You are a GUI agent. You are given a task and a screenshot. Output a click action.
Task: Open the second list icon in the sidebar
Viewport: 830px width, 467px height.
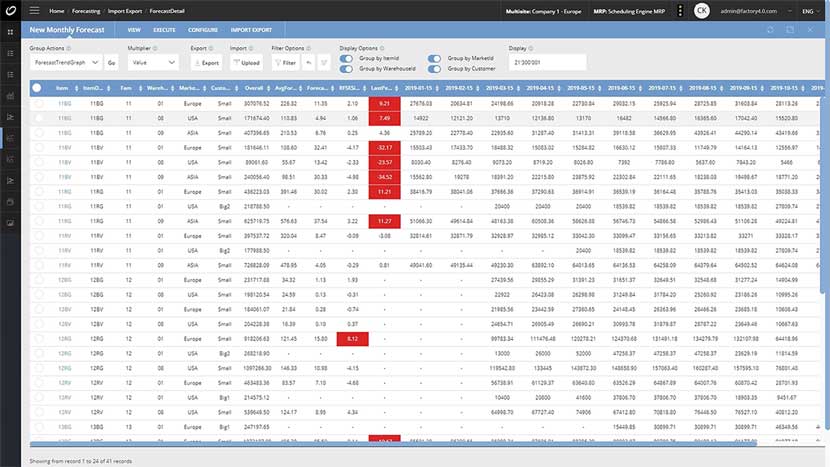click(10, 75)
